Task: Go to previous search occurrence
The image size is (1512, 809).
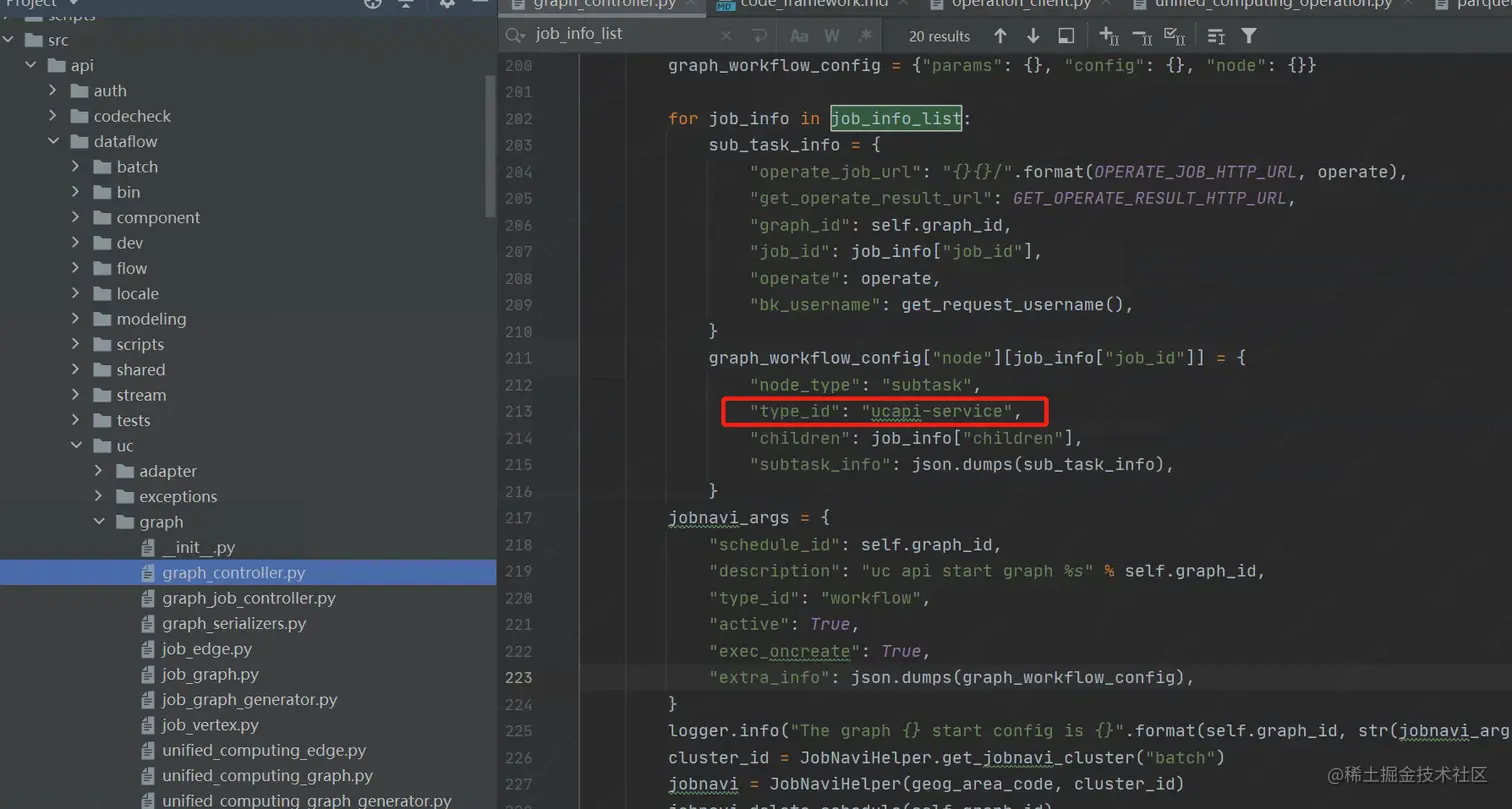Action: 1000,35
